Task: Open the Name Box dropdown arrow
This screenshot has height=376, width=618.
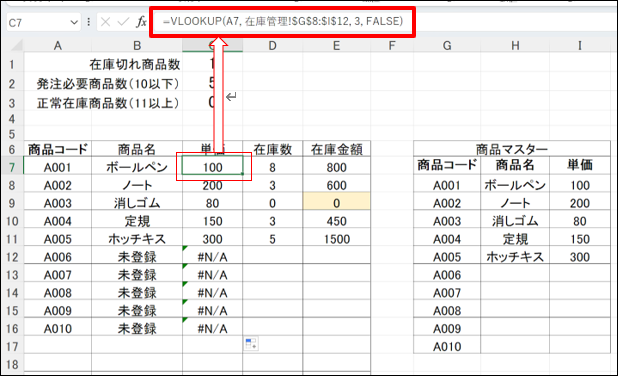Action: (74, 22)
